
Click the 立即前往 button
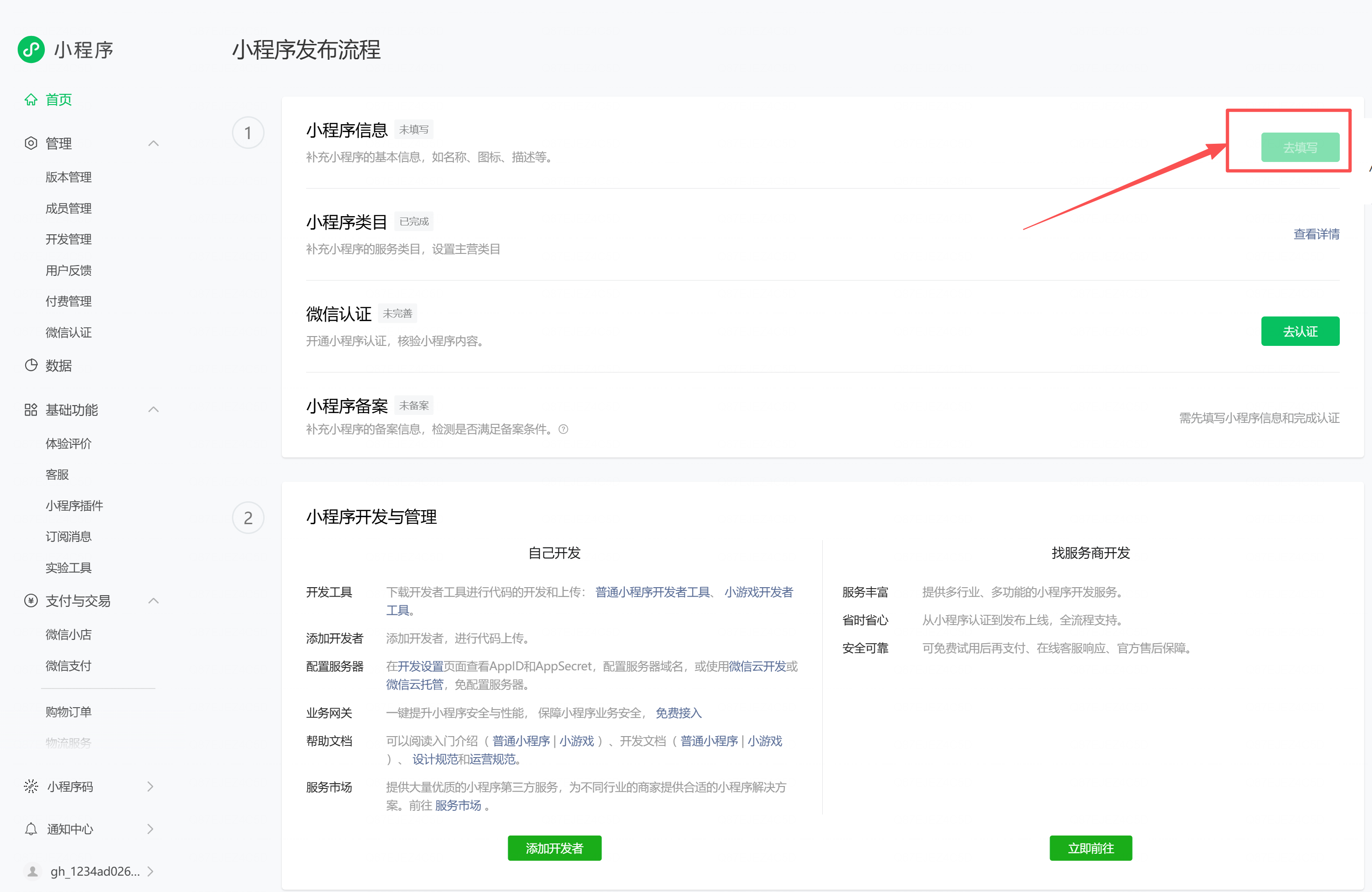1090,848
